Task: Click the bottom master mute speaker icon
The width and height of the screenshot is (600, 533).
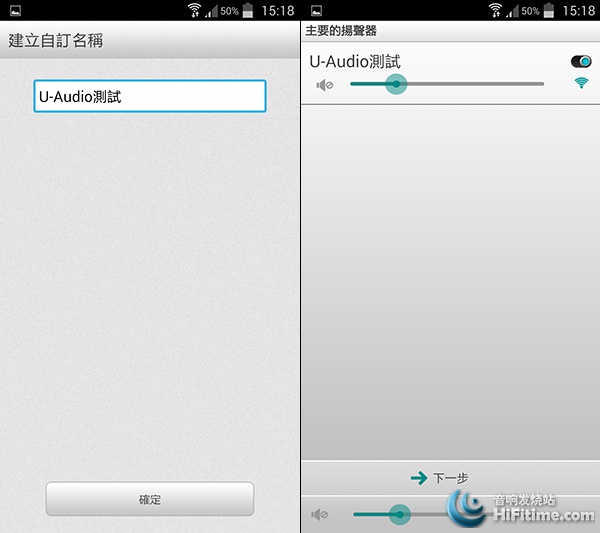Action: click(x=320, y=514)
